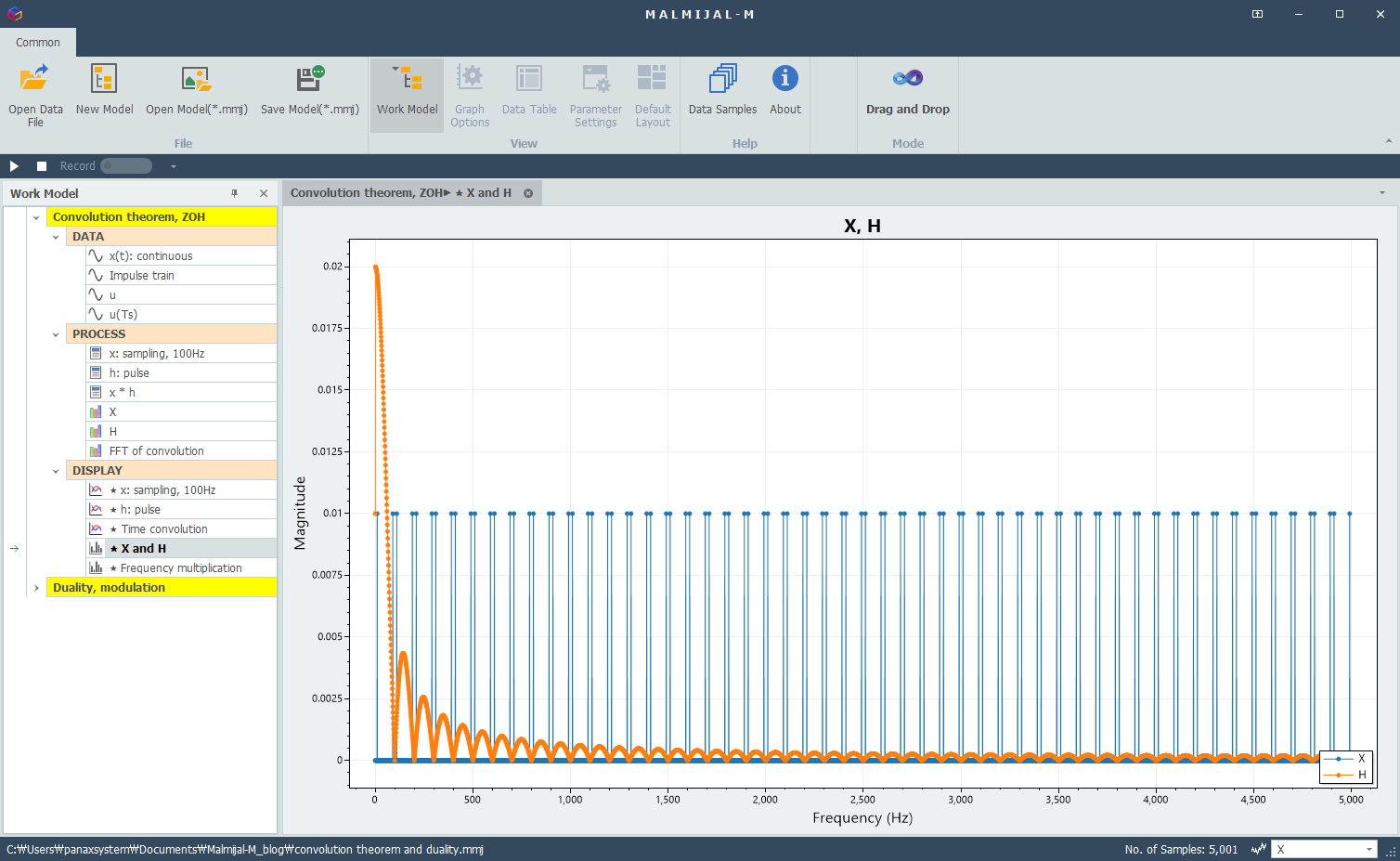Image resolution: width=1400 pixels, height=861 pixels.
Task: Collapse the ribbon with the chevron
Action: click(x=1388, y=141)
